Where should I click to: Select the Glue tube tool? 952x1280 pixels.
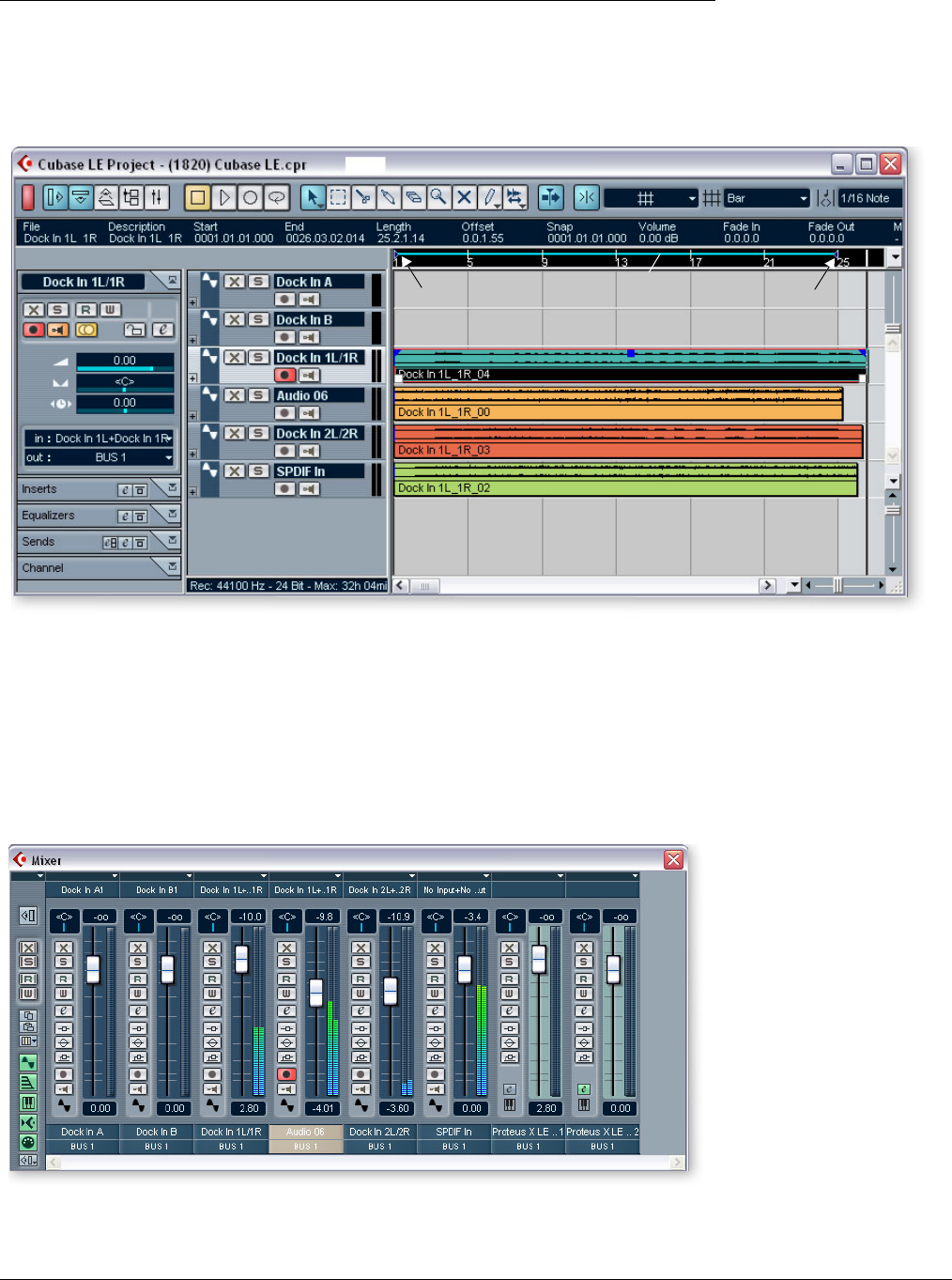coord(389,197)
